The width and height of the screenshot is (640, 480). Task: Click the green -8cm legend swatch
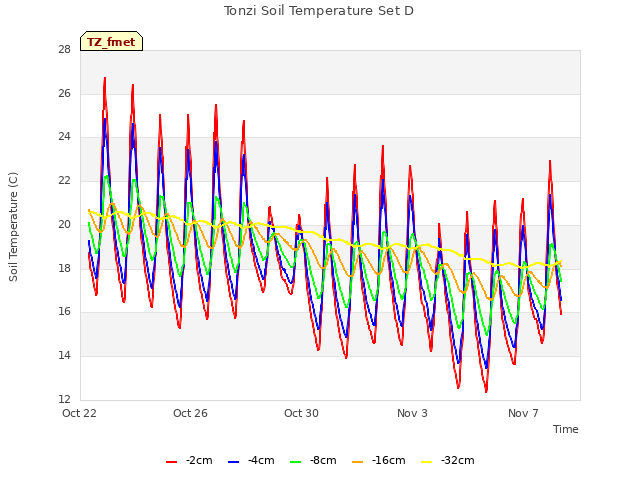296,462
